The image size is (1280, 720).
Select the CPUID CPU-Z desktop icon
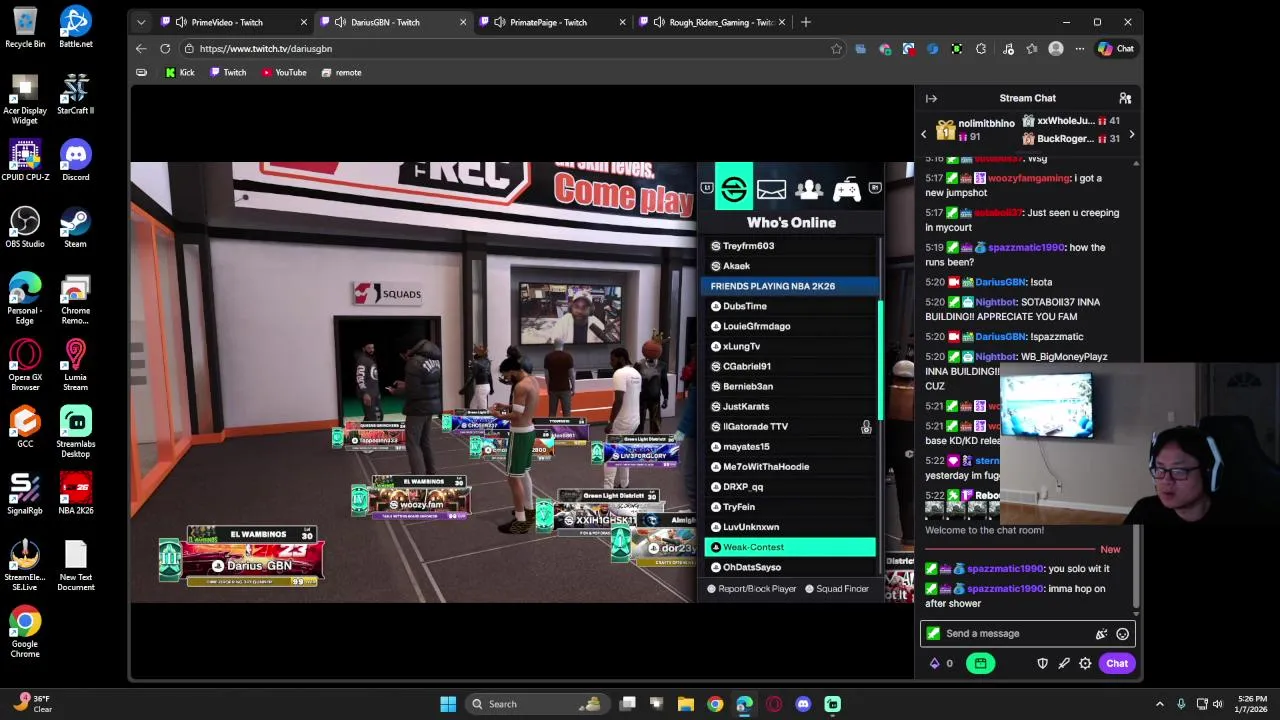point(25,160)
